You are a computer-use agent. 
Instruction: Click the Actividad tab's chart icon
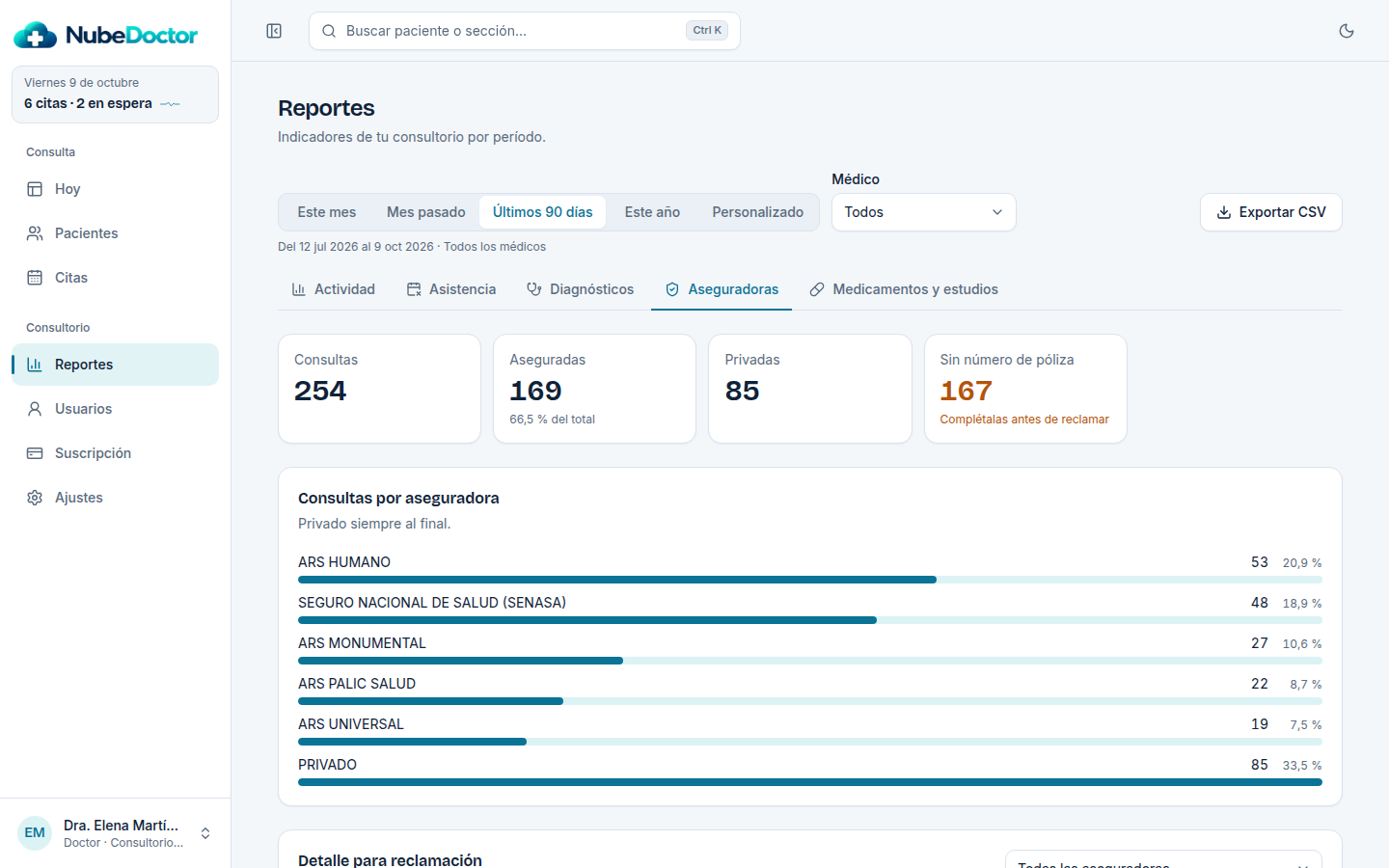pyautogui.click(x=299, y=289)
